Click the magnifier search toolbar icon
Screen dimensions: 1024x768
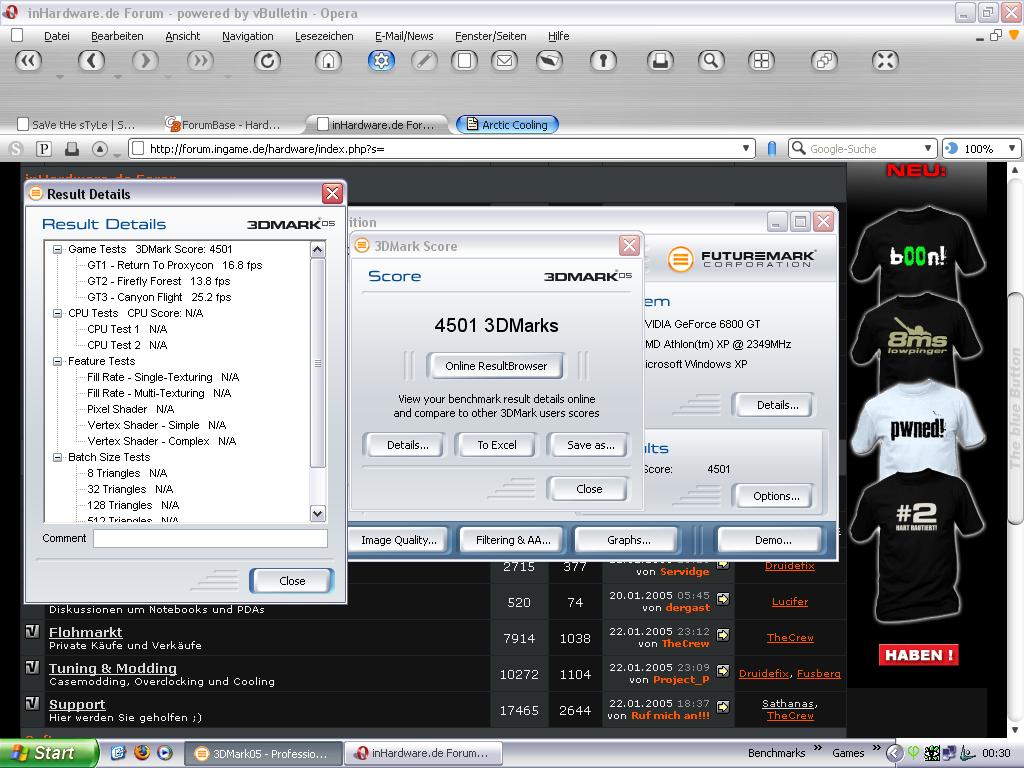click(x=711, y=61)
